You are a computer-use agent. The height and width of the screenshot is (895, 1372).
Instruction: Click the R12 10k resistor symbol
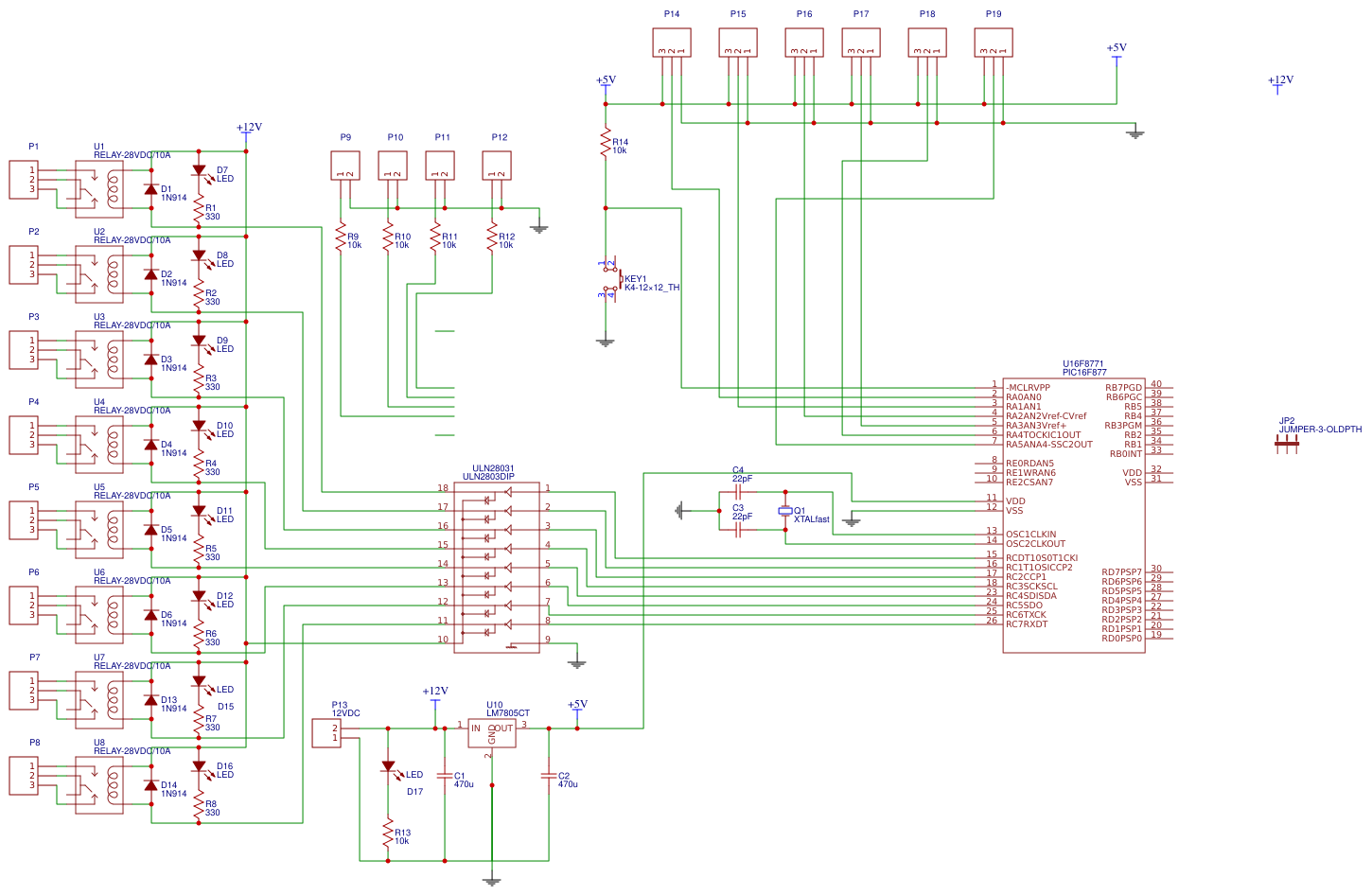tap(492, 237)
